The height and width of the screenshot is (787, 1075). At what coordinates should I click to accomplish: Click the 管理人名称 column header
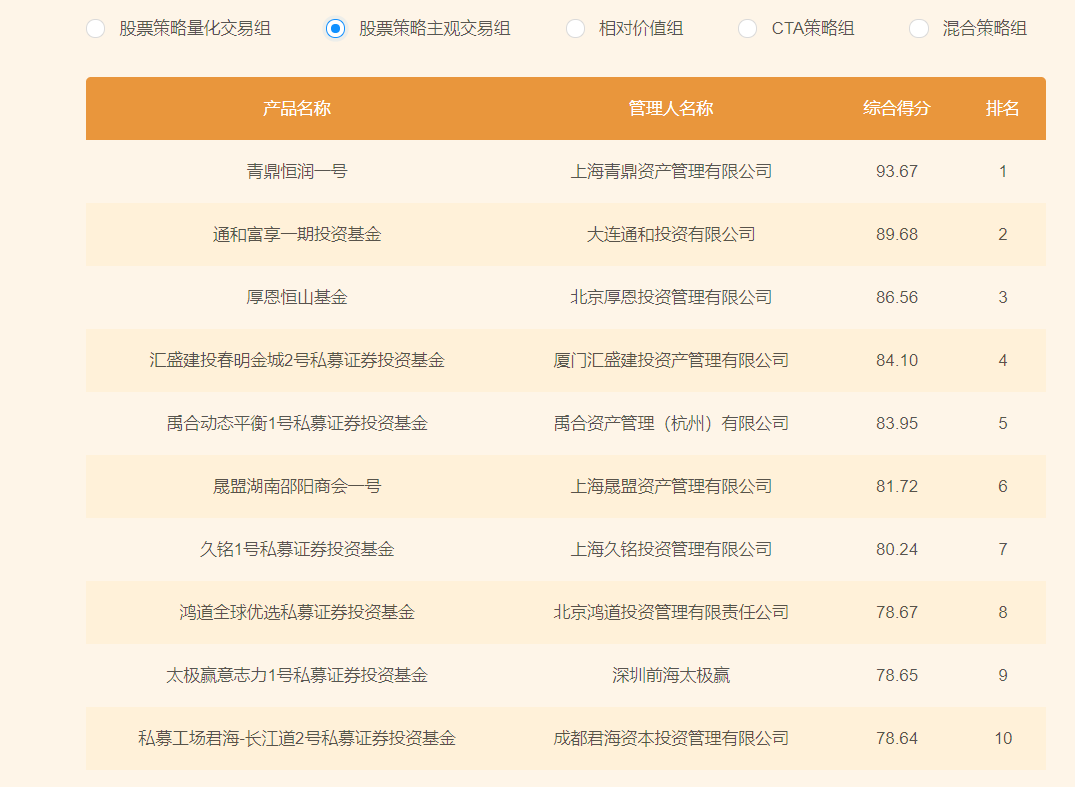671,108
